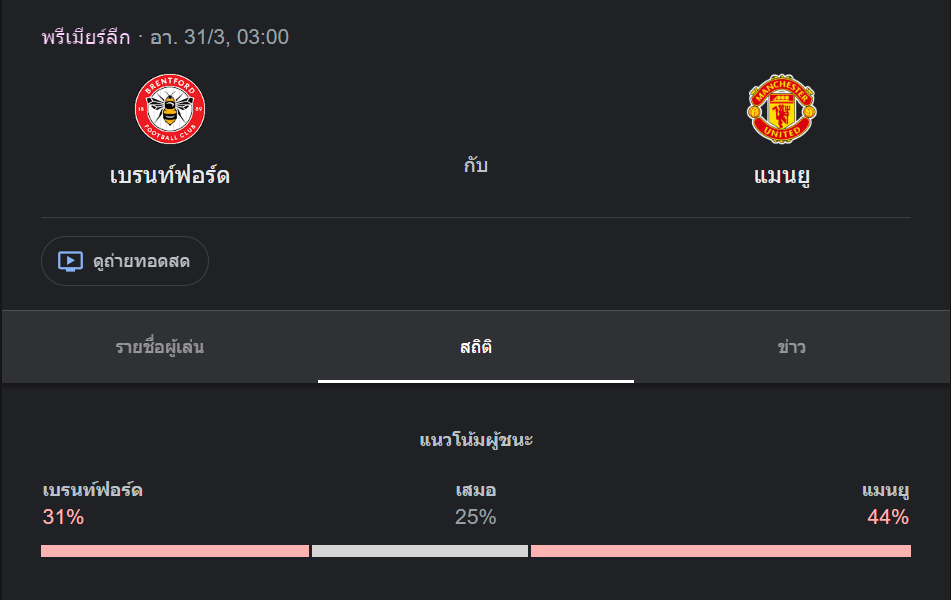Click the เสมอ draw label

coord(476,490)
